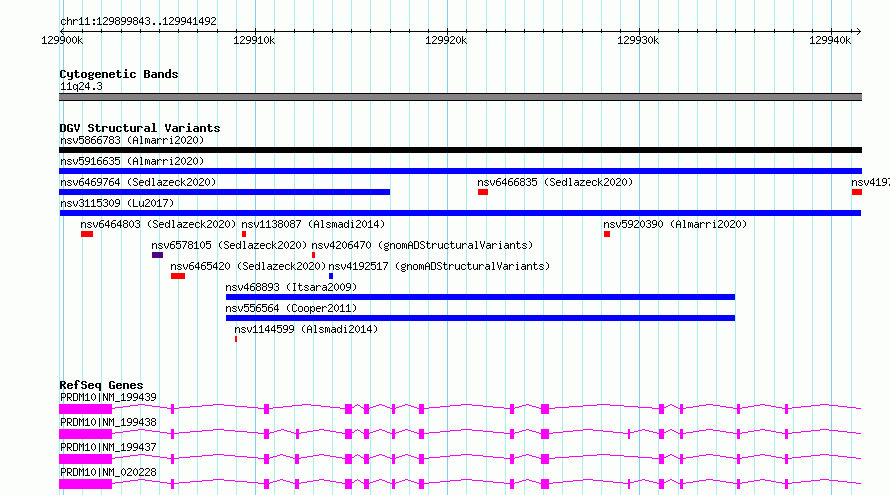This screenshot has width=890, height=495.
Task: Click the 129930k ruler label
Action: tap(638, 40)
